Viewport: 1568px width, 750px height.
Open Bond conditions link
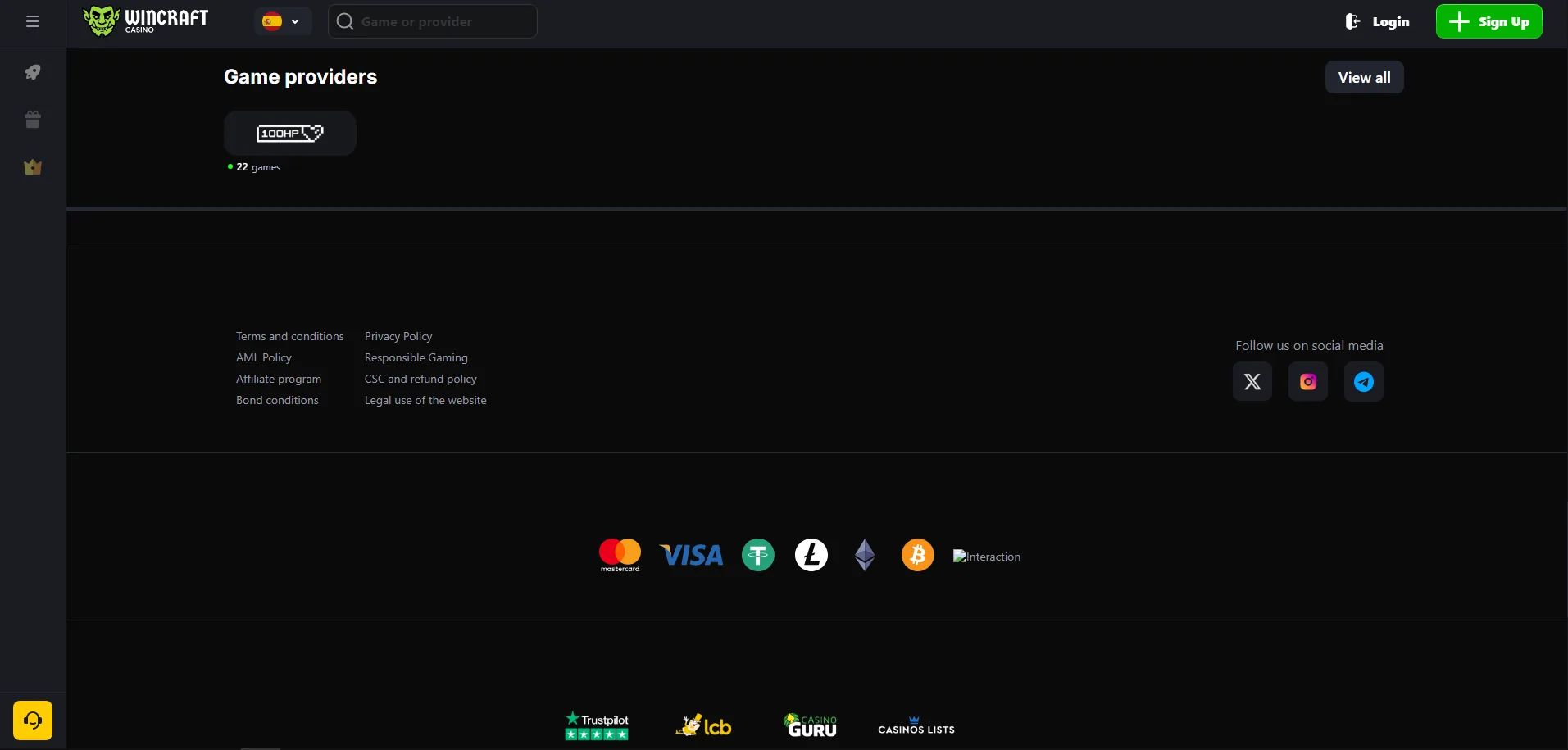[277, 400]
